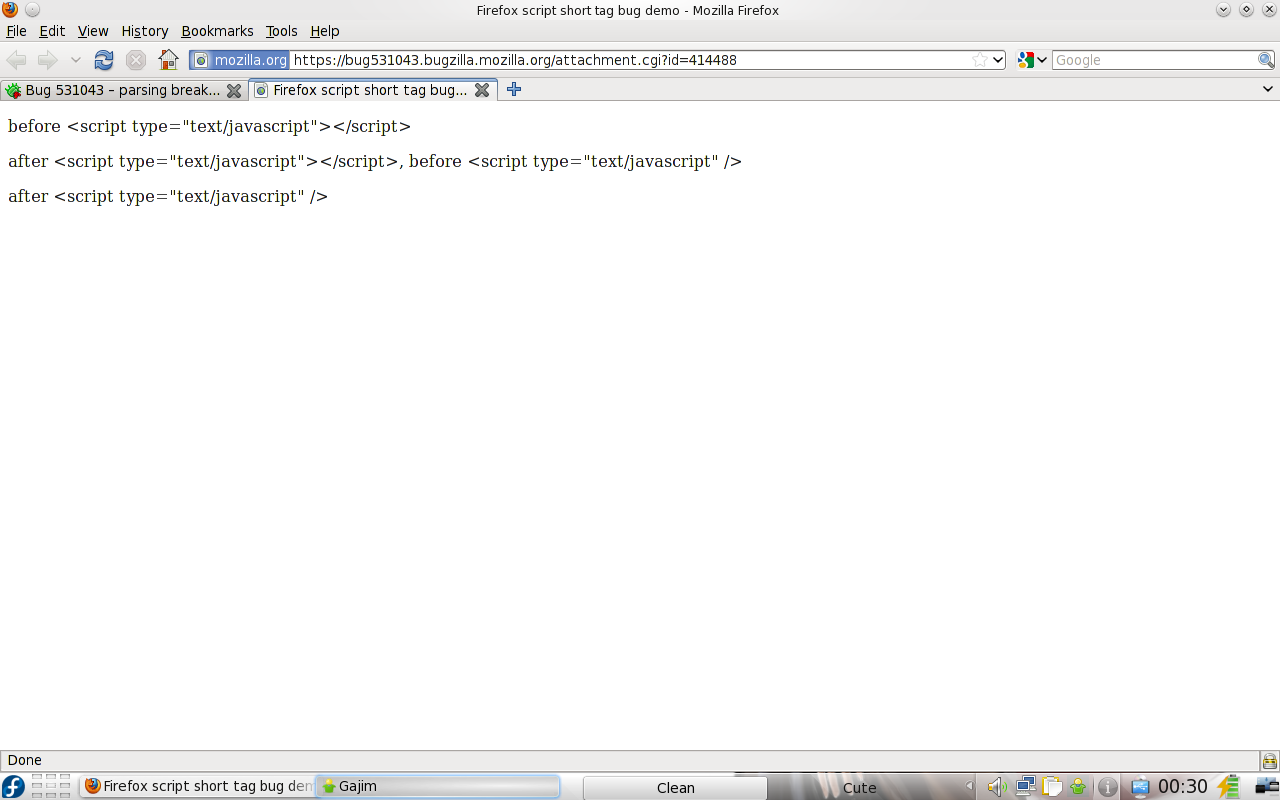Image resolution: width=1280 pixels, height=800 pixels.
Task: Click the search magnifier icon
Action: (1266, 60)
